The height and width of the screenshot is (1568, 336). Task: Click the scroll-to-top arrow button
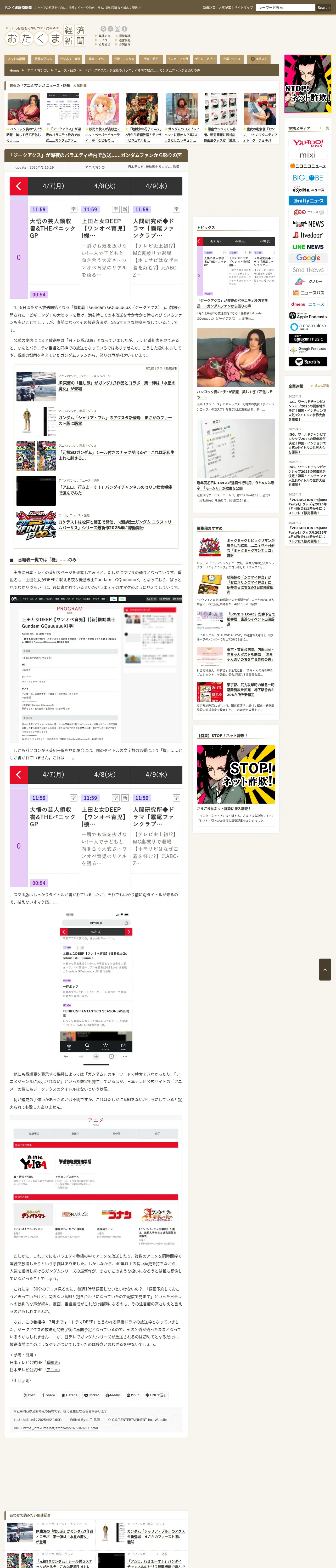[x=325, y=969]
